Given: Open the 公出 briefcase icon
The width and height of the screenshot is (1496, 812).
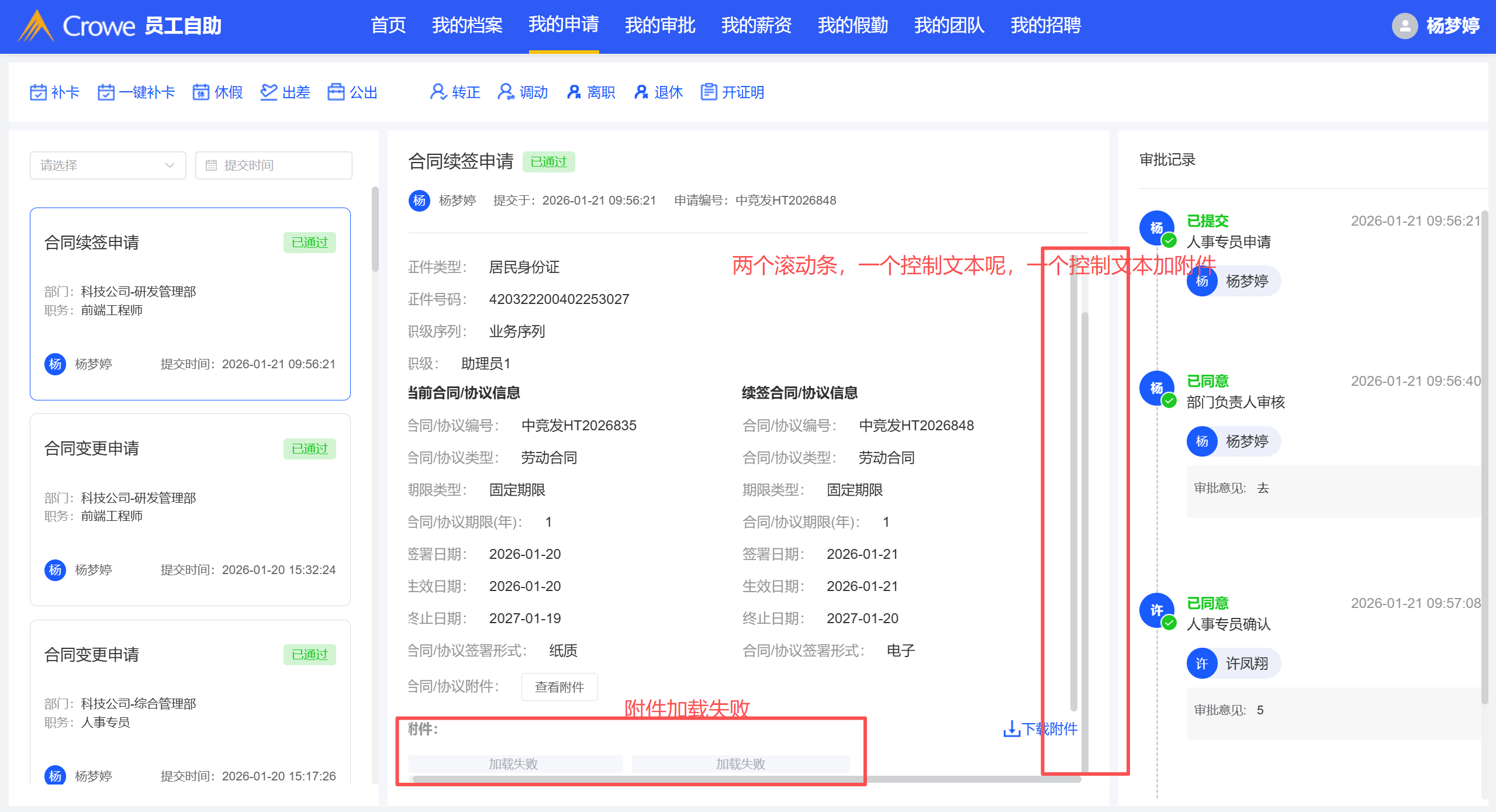Looking at the screenshot, I should 336,92.
